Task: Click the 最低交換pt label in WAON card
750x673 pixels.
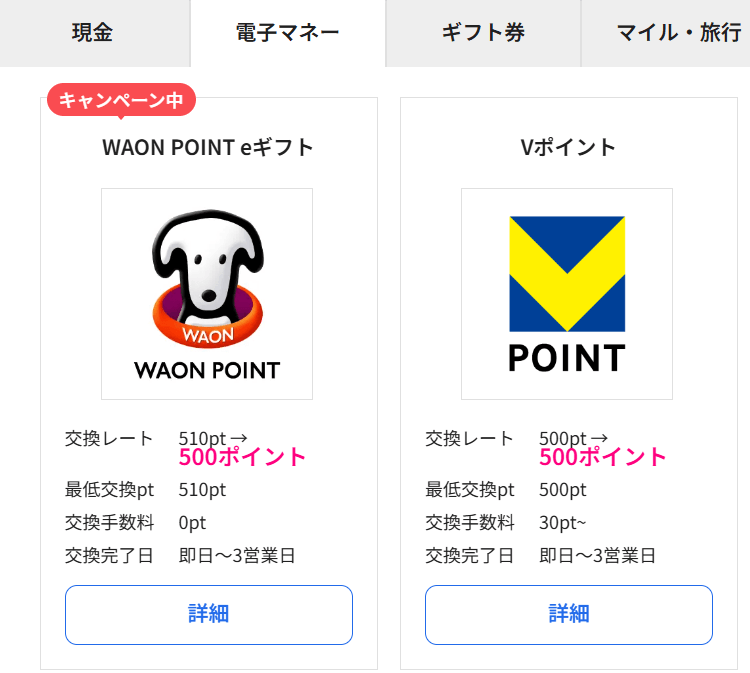Action: point(110,490)
